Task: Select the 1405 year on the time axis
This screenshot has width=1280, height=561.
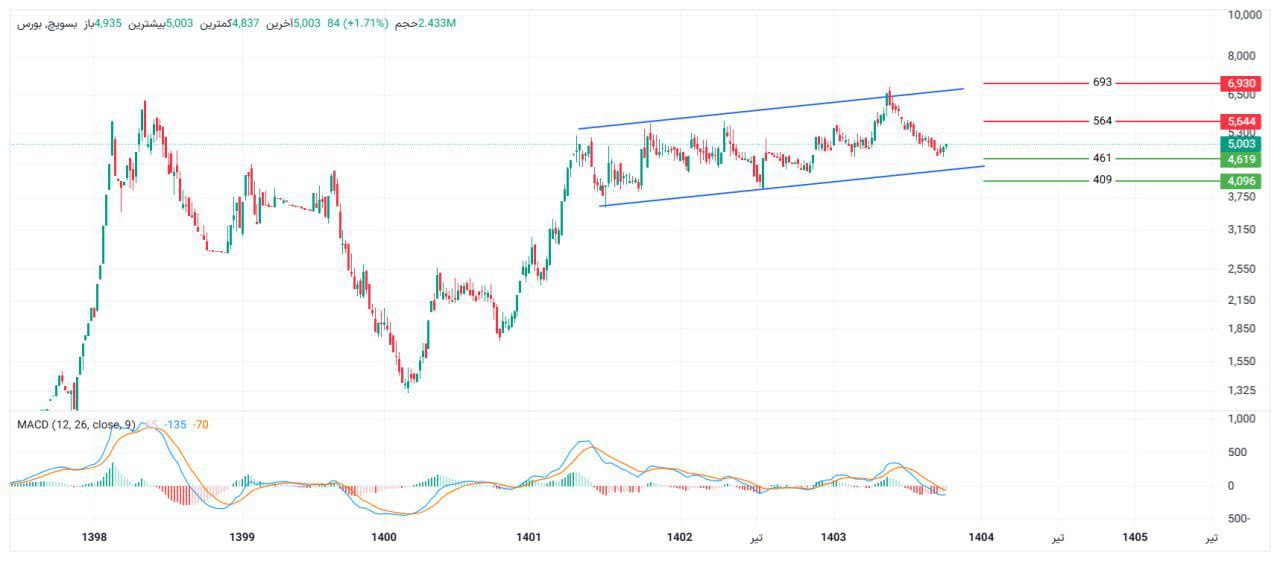Action: (x=1134, y=537)
